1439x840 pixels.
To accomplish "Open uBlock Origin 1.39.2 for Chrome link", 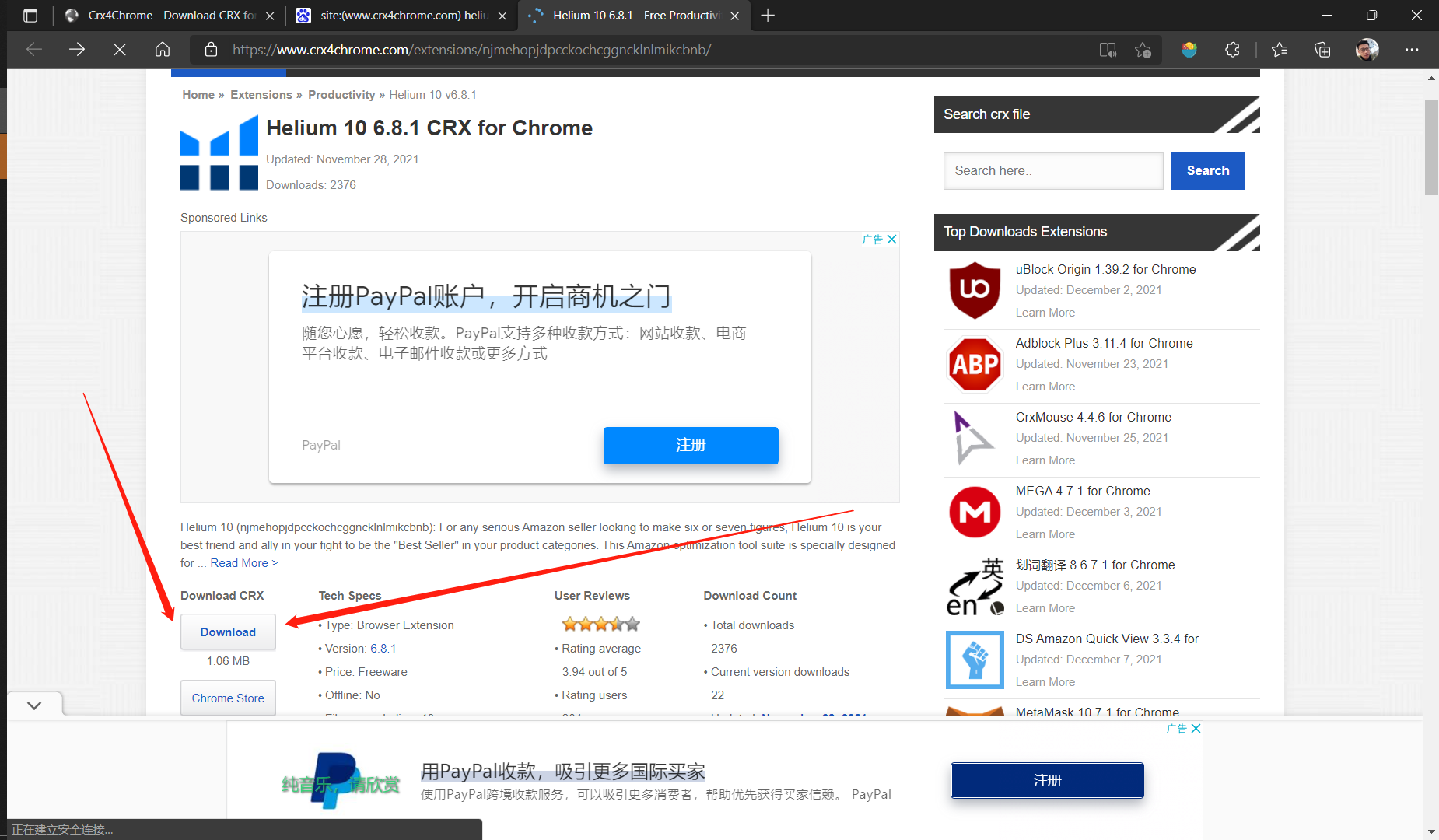I will (1105, 269).
